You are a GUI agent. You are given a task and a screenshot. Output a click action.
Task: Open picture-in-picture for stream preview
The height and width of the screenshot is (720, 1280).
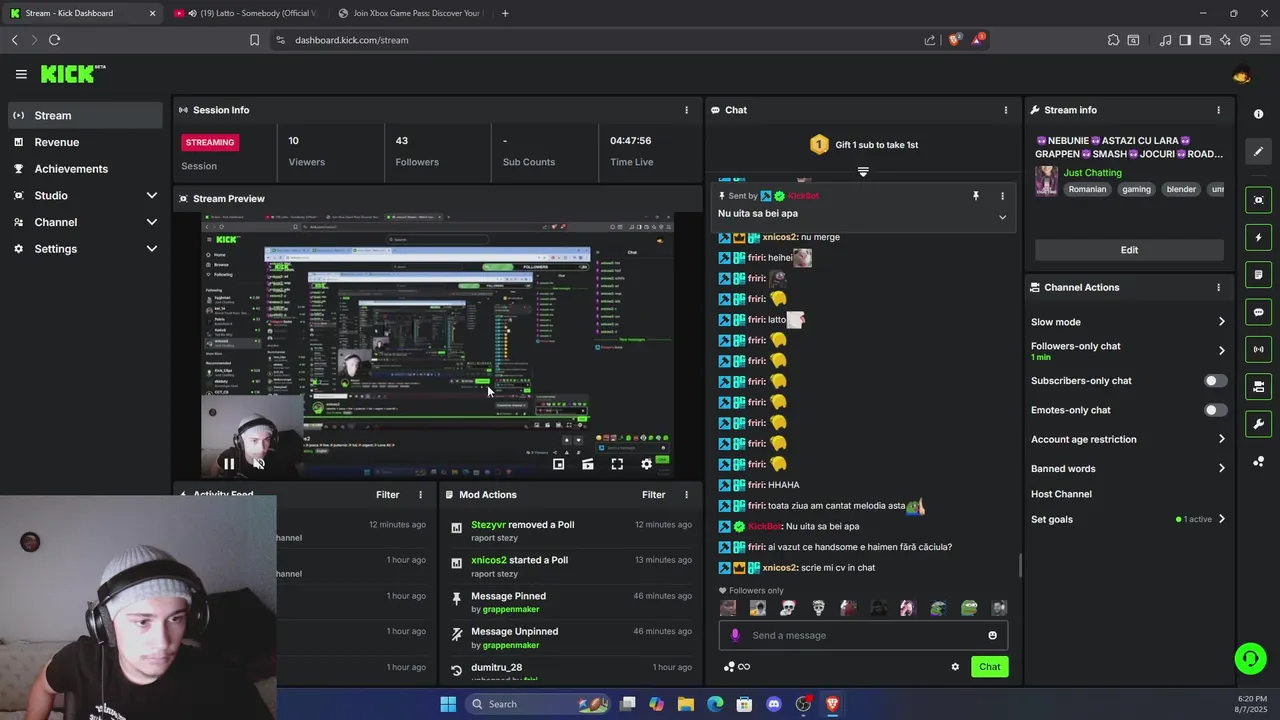pyautogui.click(x=559, y=464)
